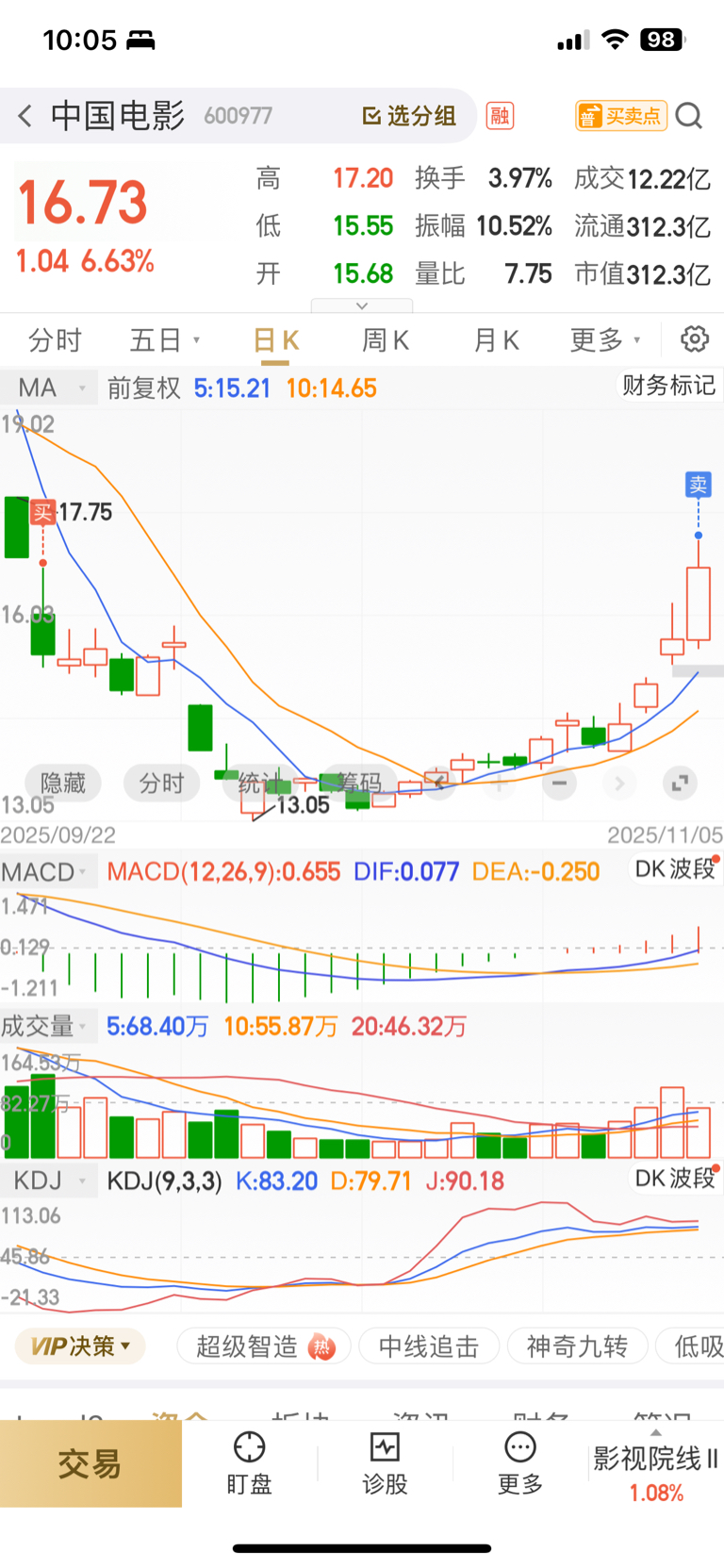Tap the 成交12.22亿 turnover amount
This screenshot has height=1568, width=724.
coord(642,178)
